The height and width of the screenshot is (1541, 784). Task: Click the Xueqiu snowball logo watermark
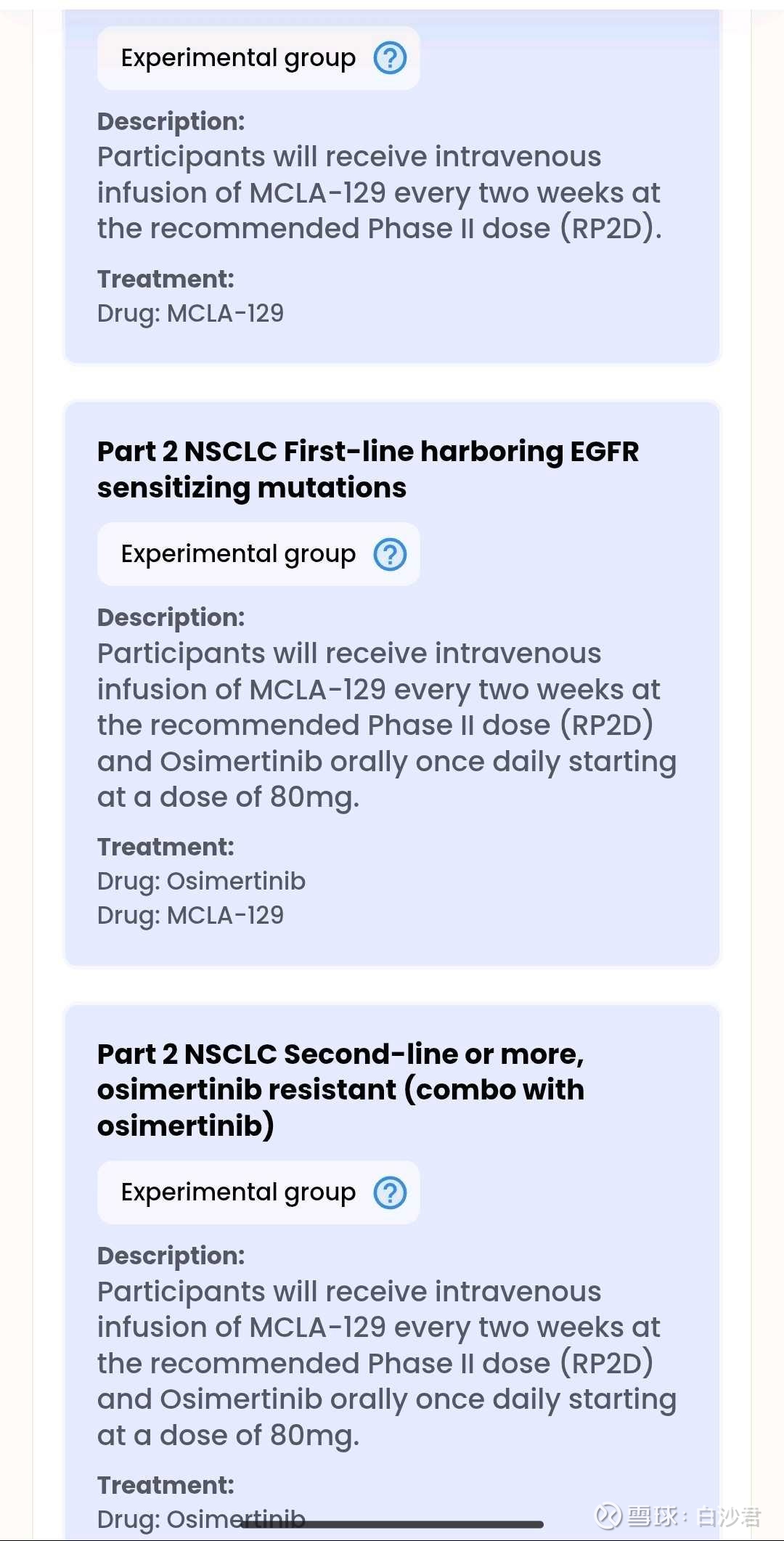pos(608,1516)
